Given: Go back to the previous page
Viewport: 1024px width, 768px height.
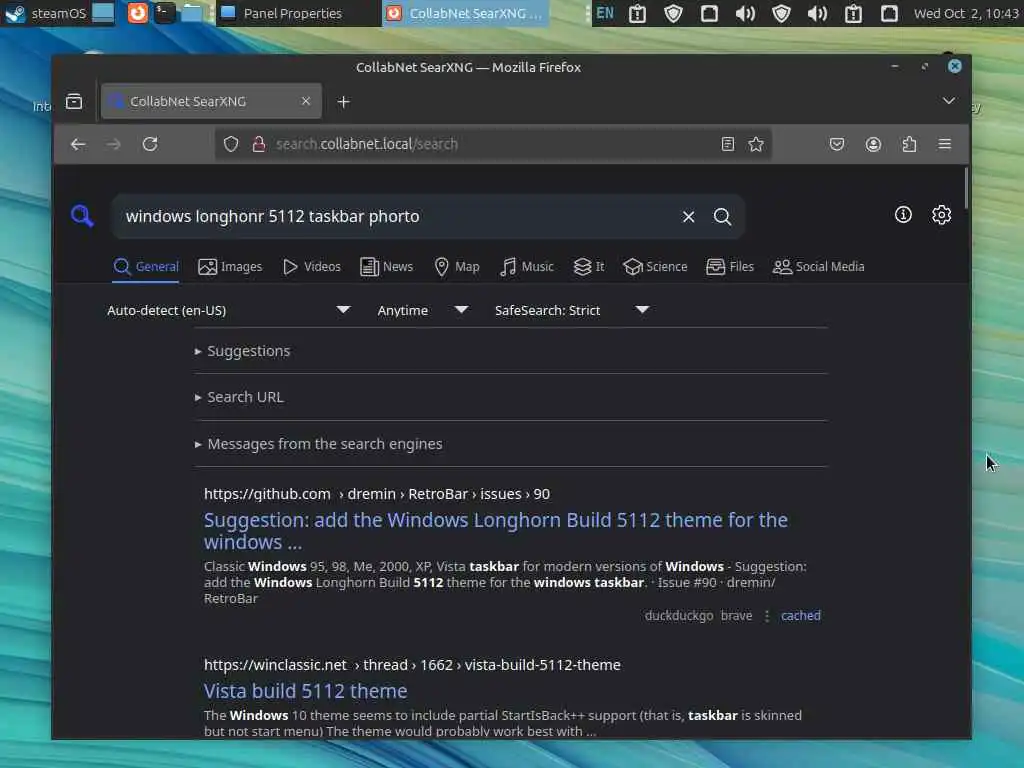Looking at the screenshot, I should [x=78, y=144].
